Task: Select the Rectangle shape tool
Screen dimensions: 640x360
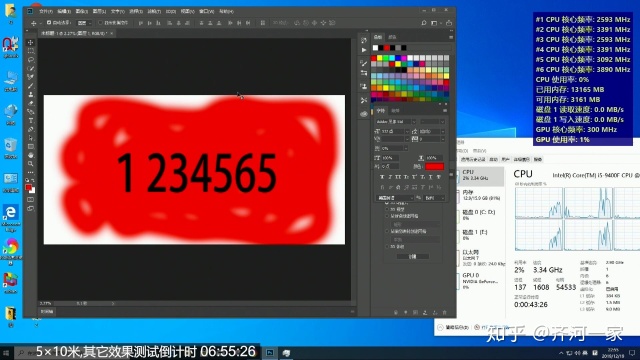Action: click(31, 147)
